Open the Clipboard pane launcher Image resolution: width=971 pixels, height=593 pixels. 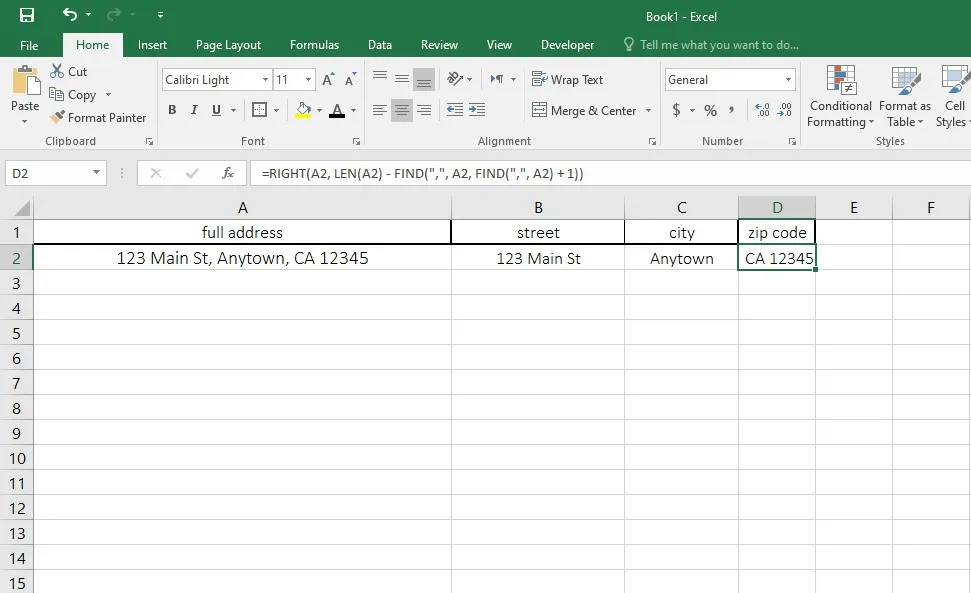(149, 142)
